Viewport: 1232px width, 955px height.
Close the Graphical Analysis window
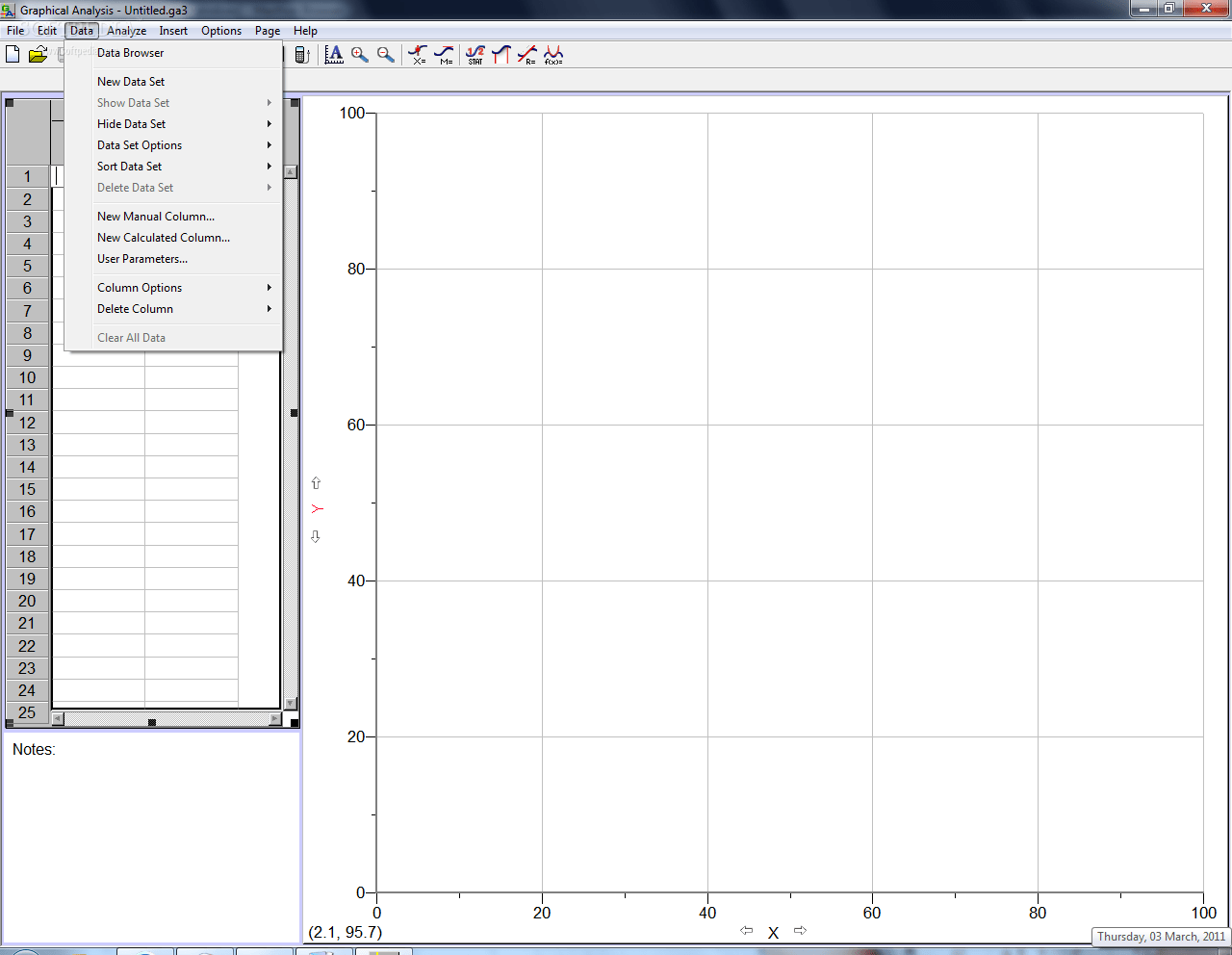click(1207, 9)
